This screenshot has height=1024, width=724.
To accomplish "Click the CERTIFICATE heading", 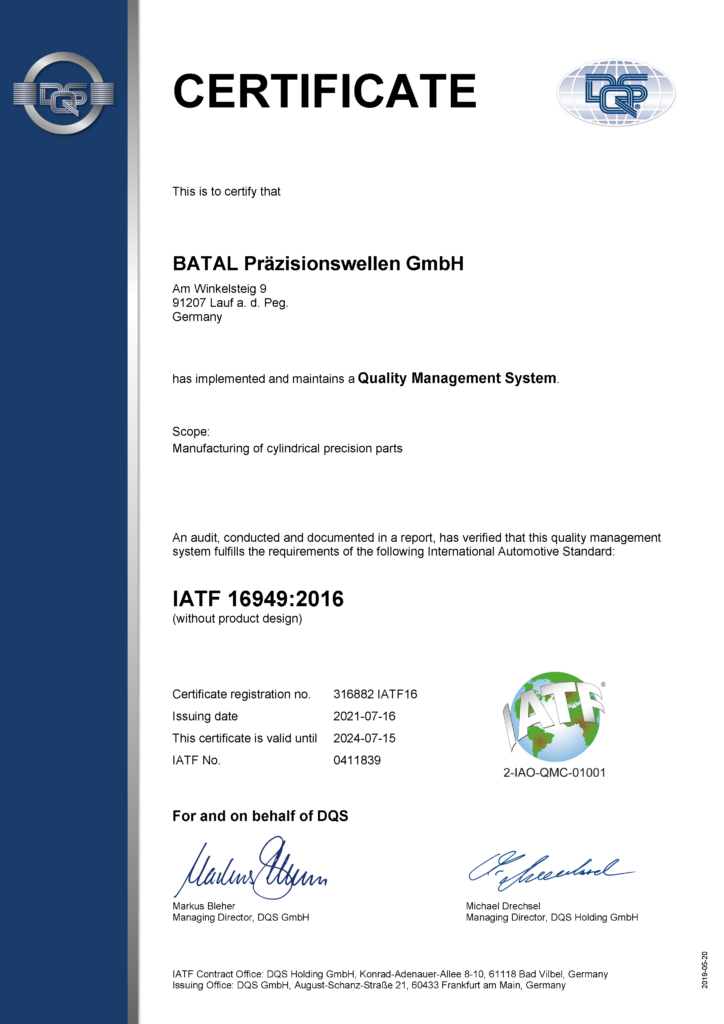I will coord(324,92).
